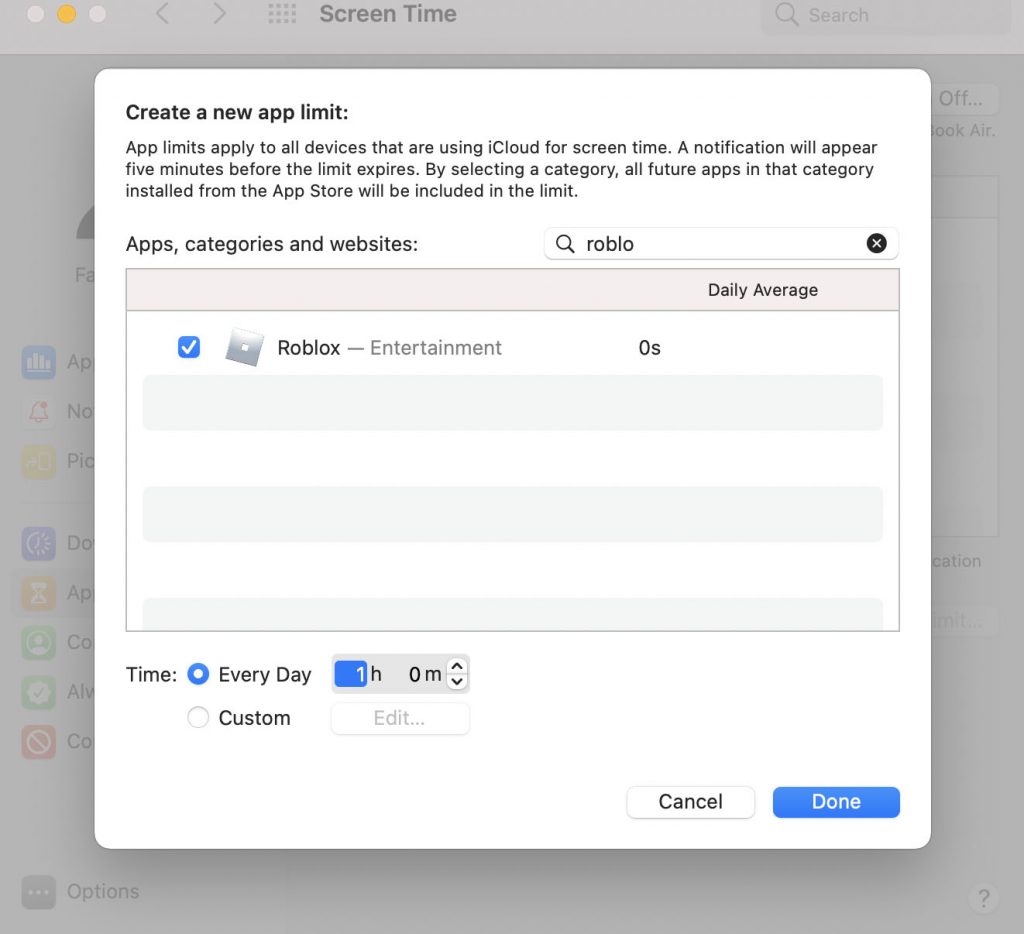The width and height of the screenshot is (1024, 934).
Task: Click the 0s daily average value
Action: (650, 347)
